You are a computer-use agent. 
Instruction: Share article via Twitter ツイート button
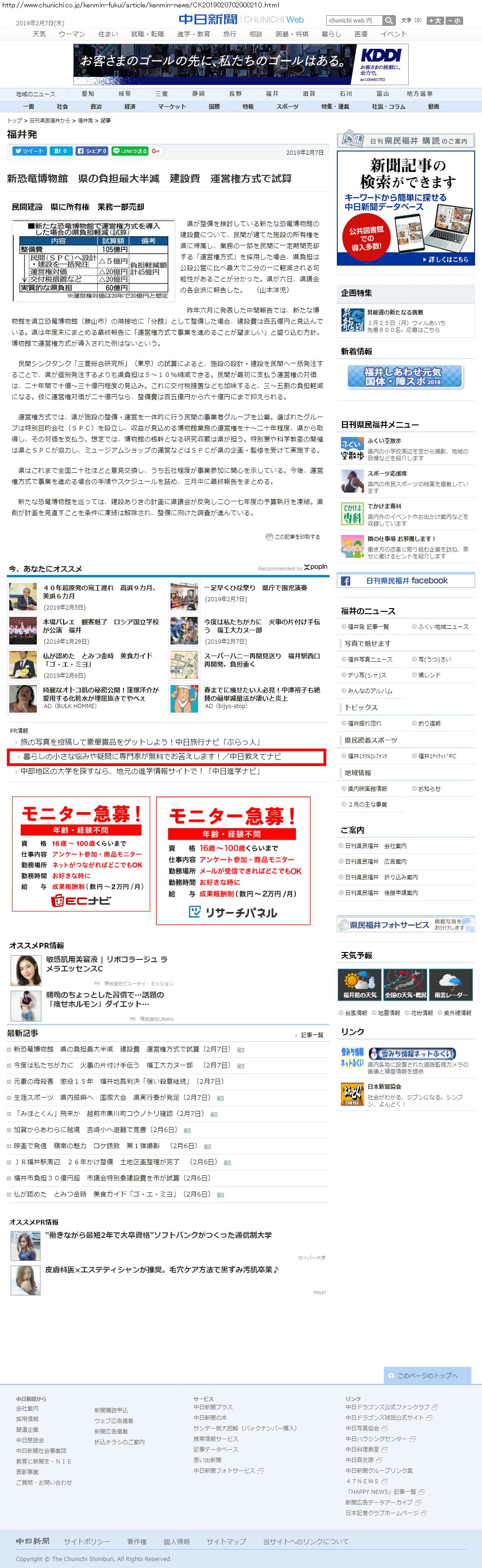pos(29,151)
